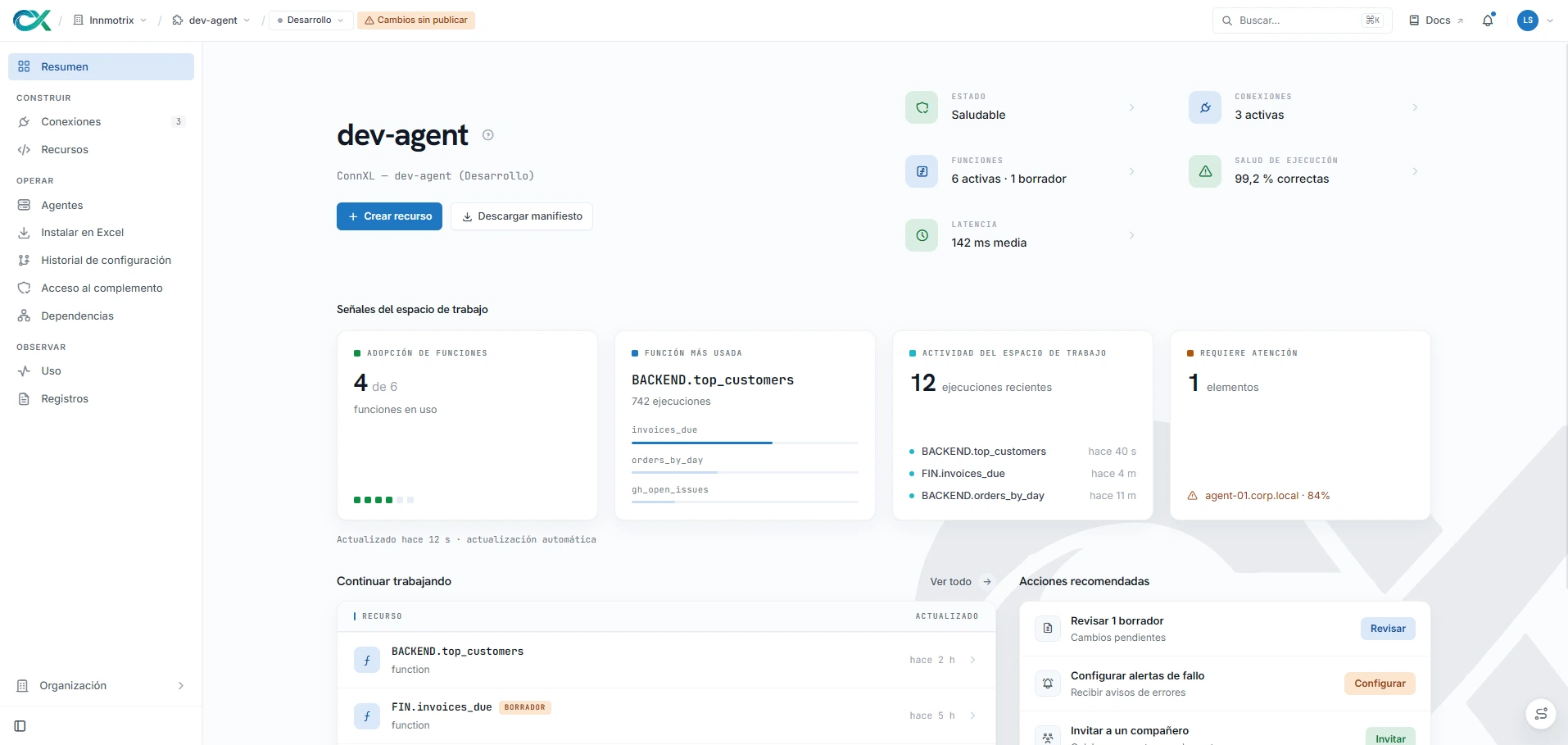This screenshot has height=745, width=1568.
Task: Click the BORRADOR badge on FIN.invoices_due
Action: coord(524,707)
